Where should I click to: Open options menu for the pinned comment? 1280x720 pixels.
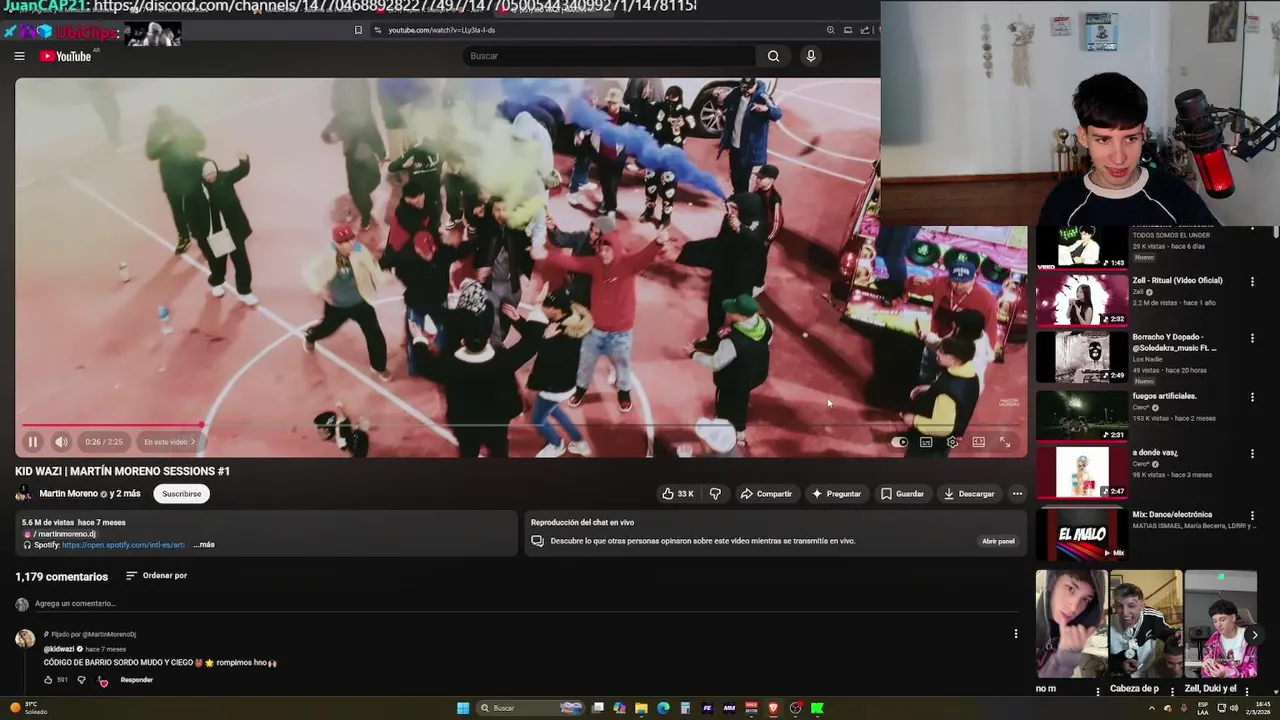1015,634
